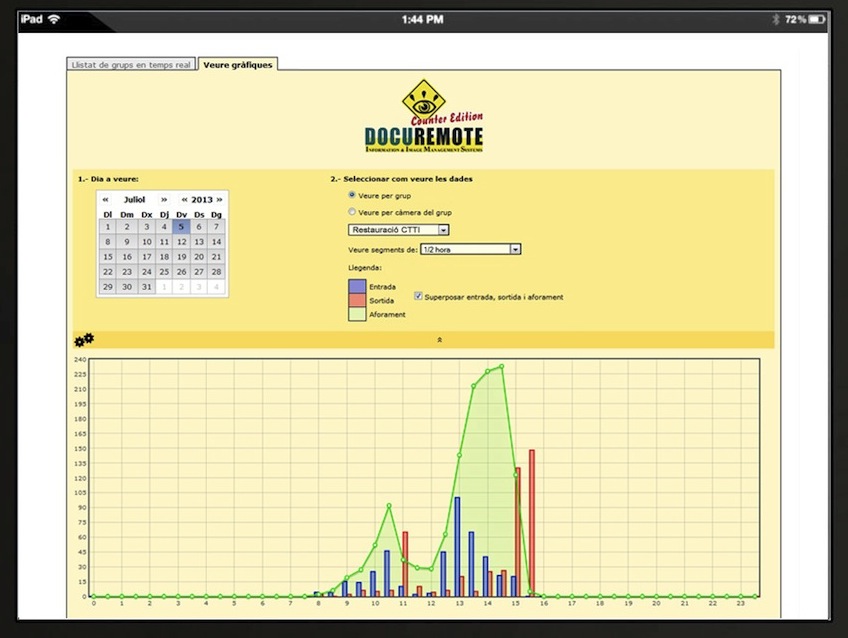Select the 'Veure gràfiques' tab
This screenshot has width=848, height=638.
[237, 65]
